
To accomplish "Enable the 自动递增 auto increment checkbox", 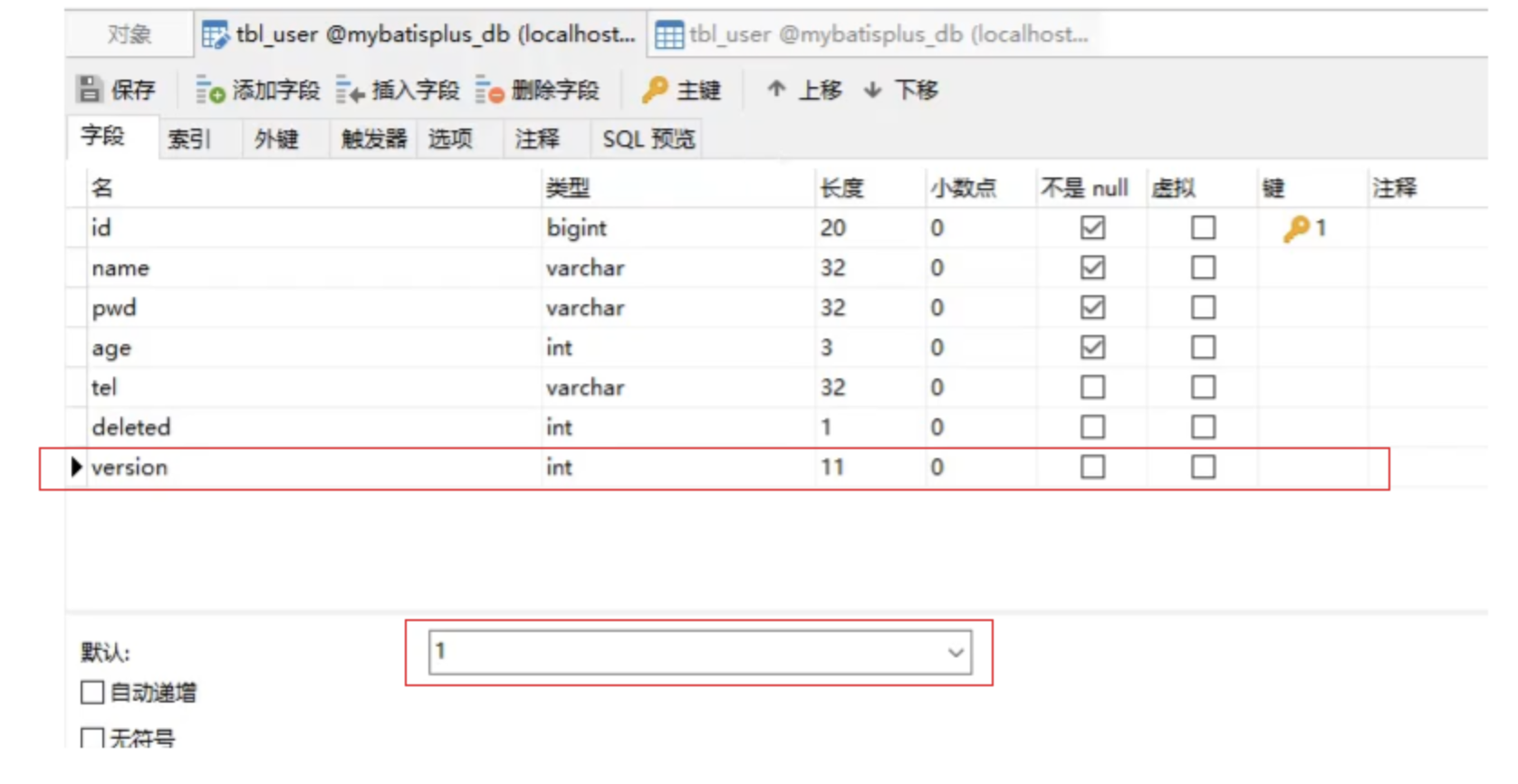I will (92, 693).
